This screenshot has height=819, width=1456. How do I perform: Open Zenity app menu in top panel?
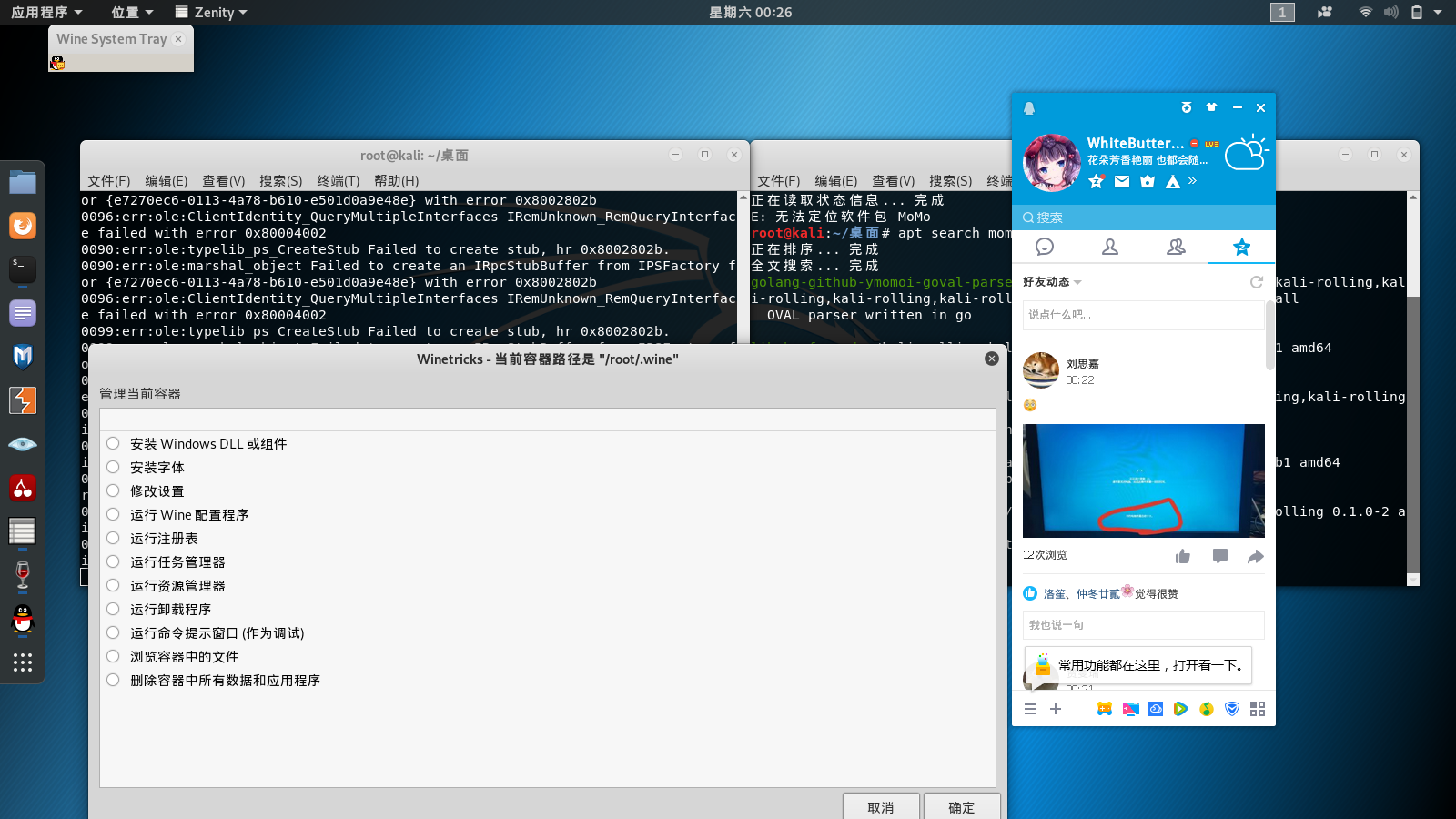click(211, 12)
